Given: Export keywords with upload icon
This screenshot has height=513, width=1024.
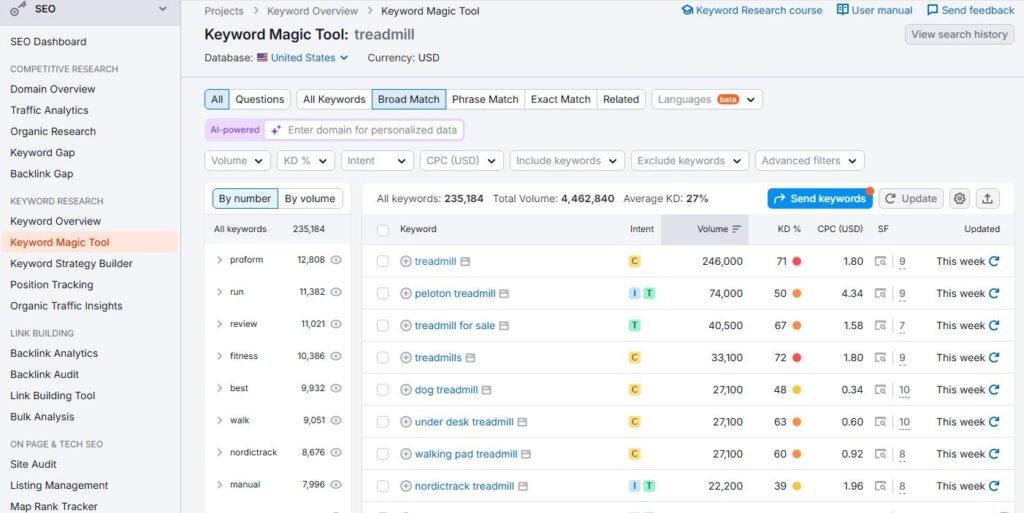Looking at the screenshot, I should 987,198.
